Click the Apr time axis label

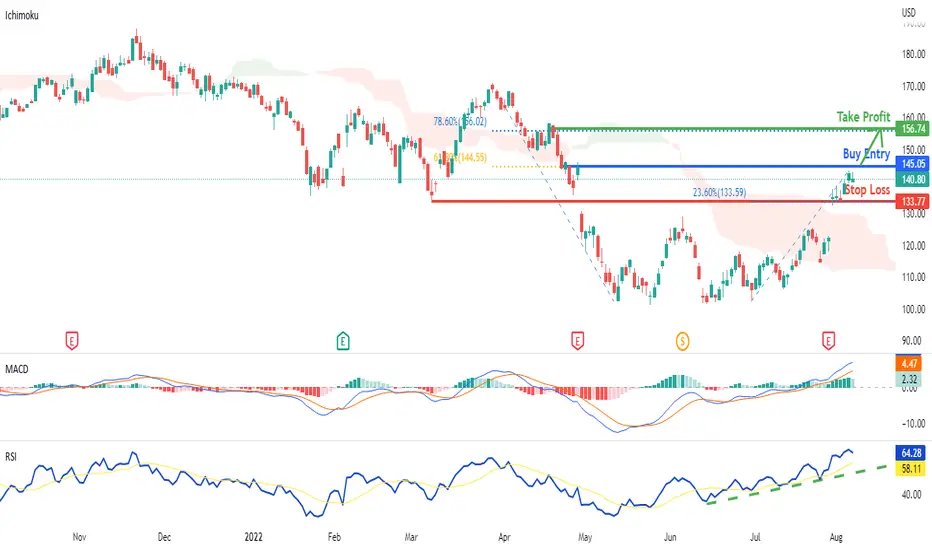click(x=504, y=537)
